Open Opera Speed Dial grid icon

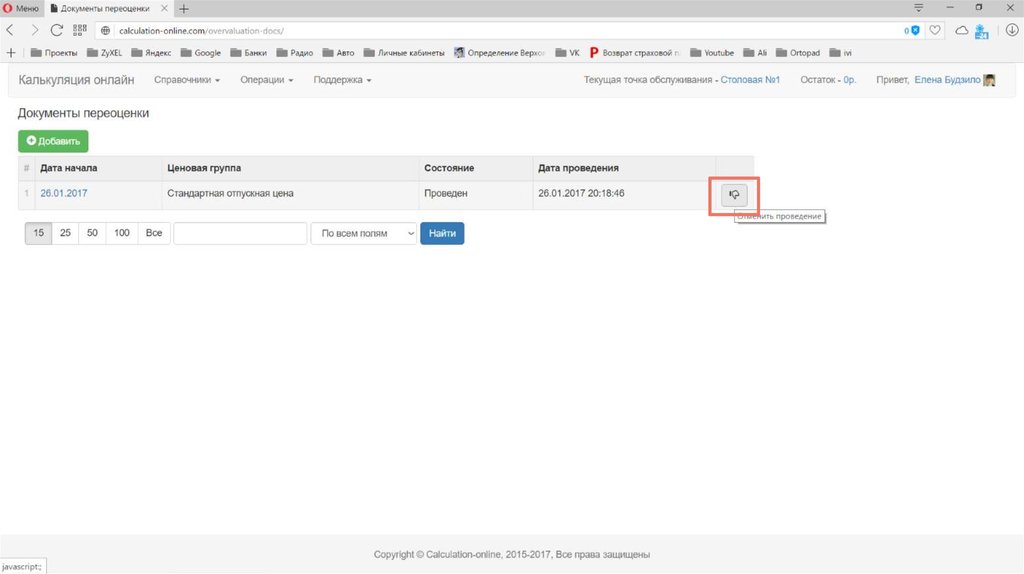click(80, 30)
